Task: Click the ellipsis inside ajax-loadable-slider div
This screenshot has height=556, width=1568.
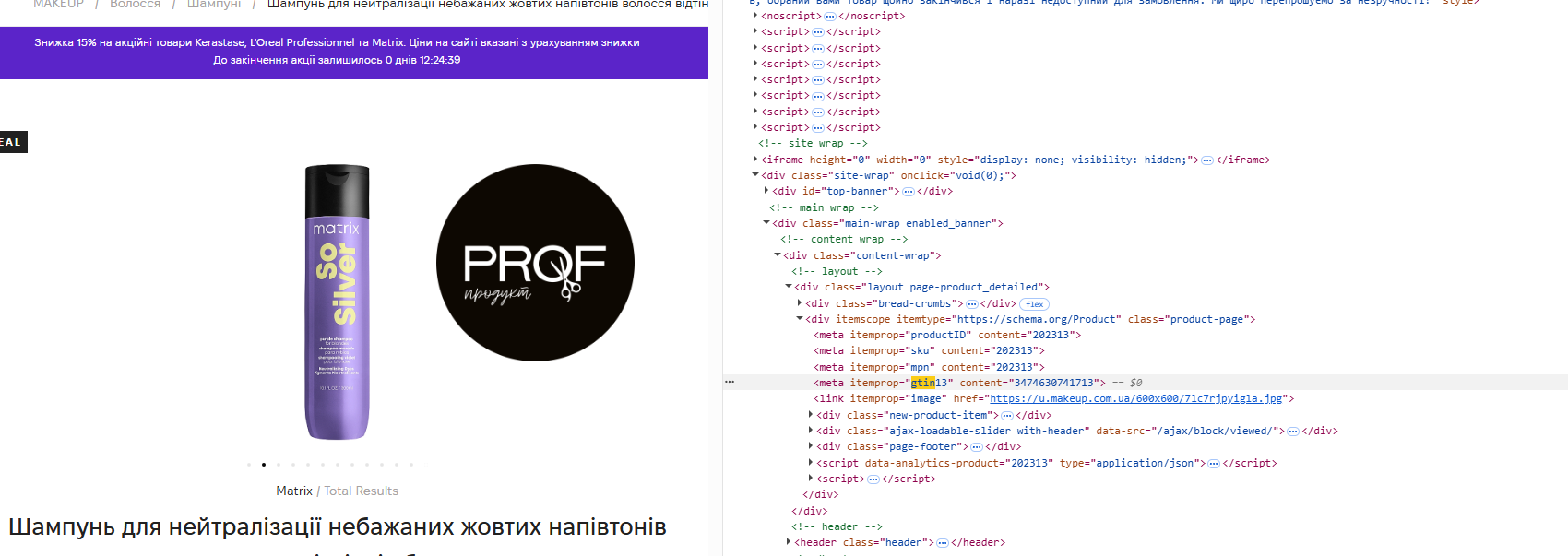Action: 1293,432
